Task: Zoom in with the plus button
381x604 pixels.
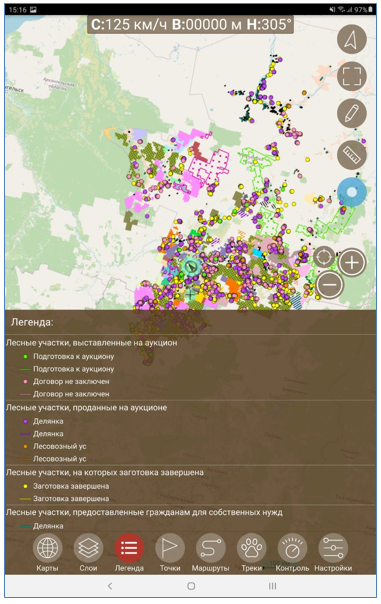Action: [x=352, y=263]
